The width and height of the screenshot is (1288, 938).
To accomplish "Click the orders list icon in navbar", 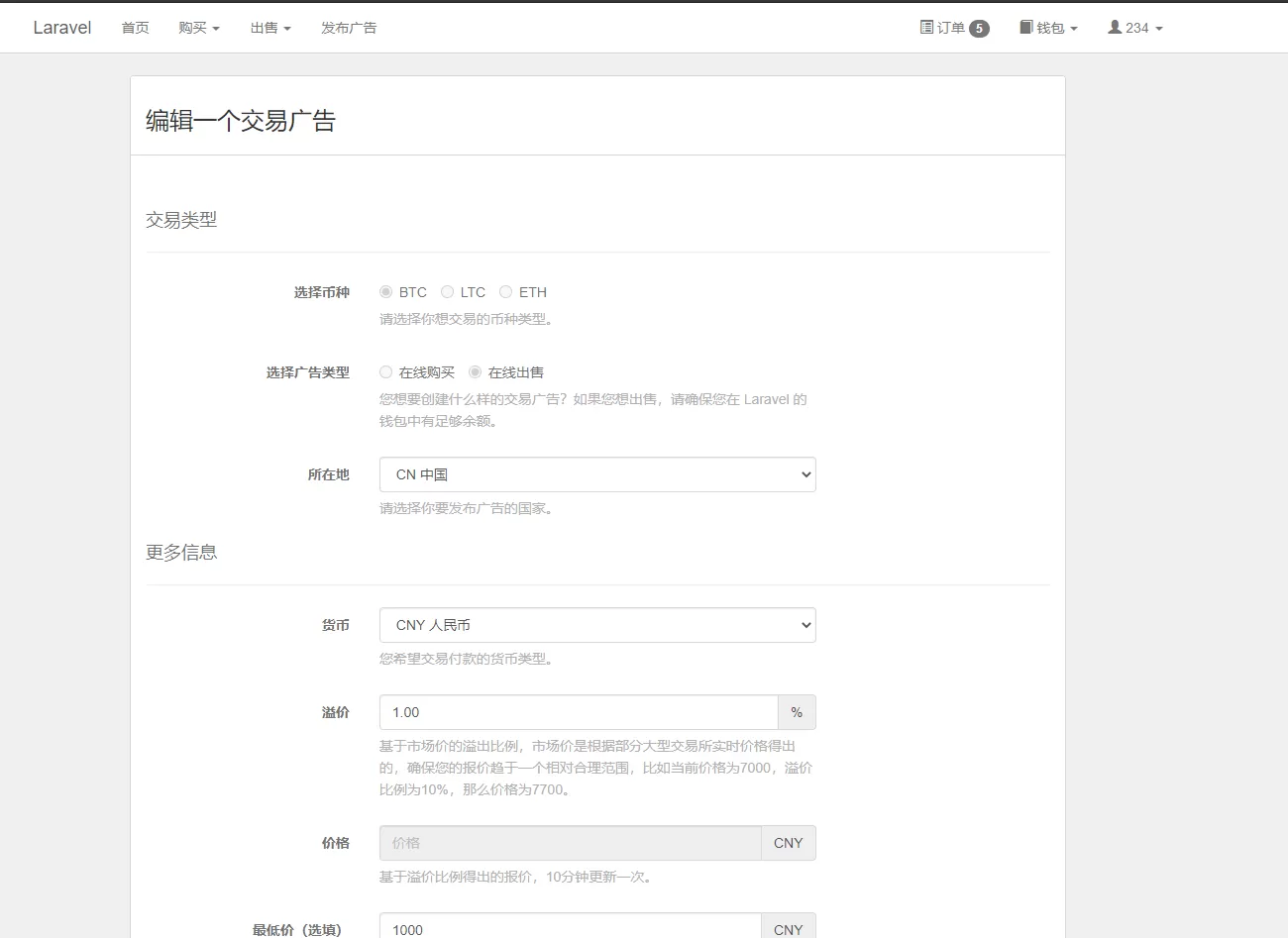I will 926,28.
